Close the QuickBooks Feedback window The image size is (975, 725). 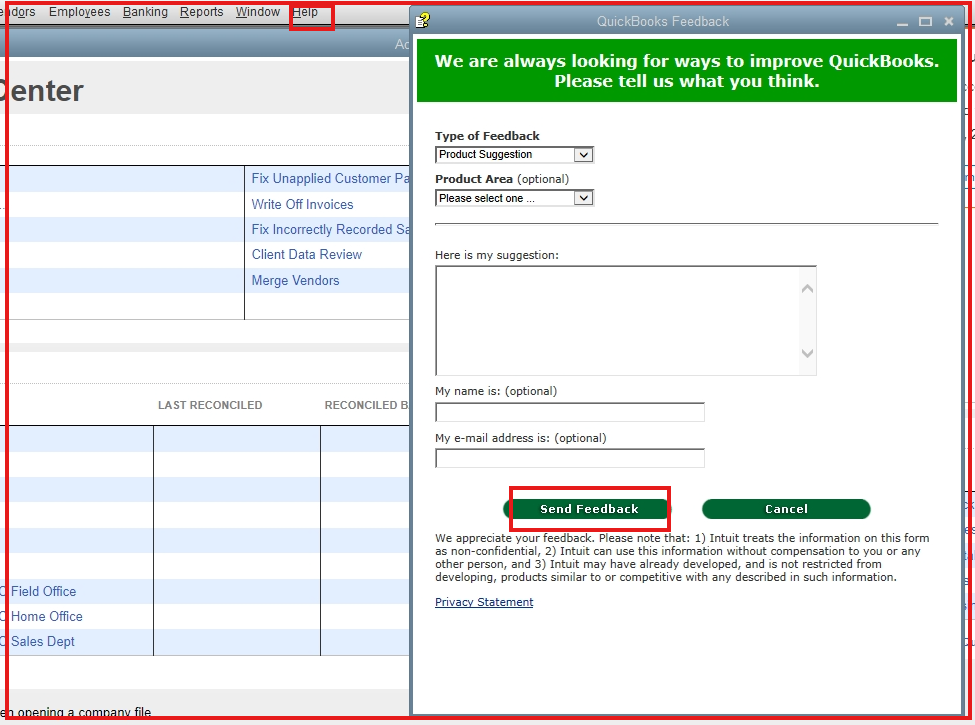click(x=948, y=22)
